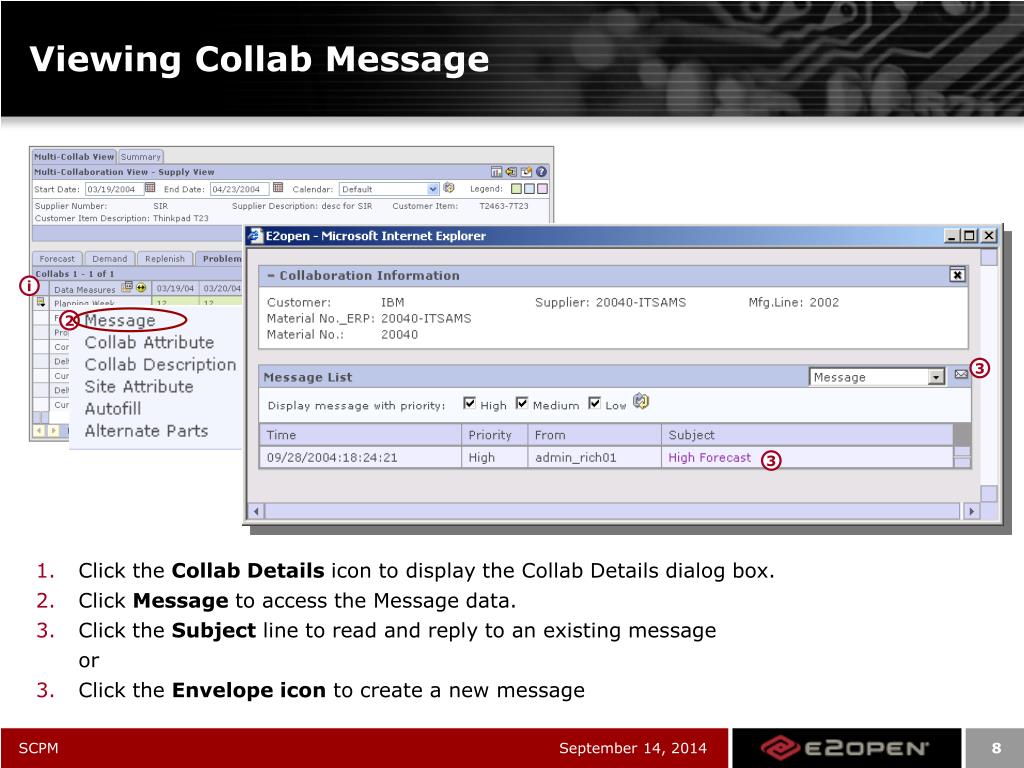Open the Calendar Default dropdown
Image resolution: width=1024 pixels, height=768 pixels.
click(389, 189)
